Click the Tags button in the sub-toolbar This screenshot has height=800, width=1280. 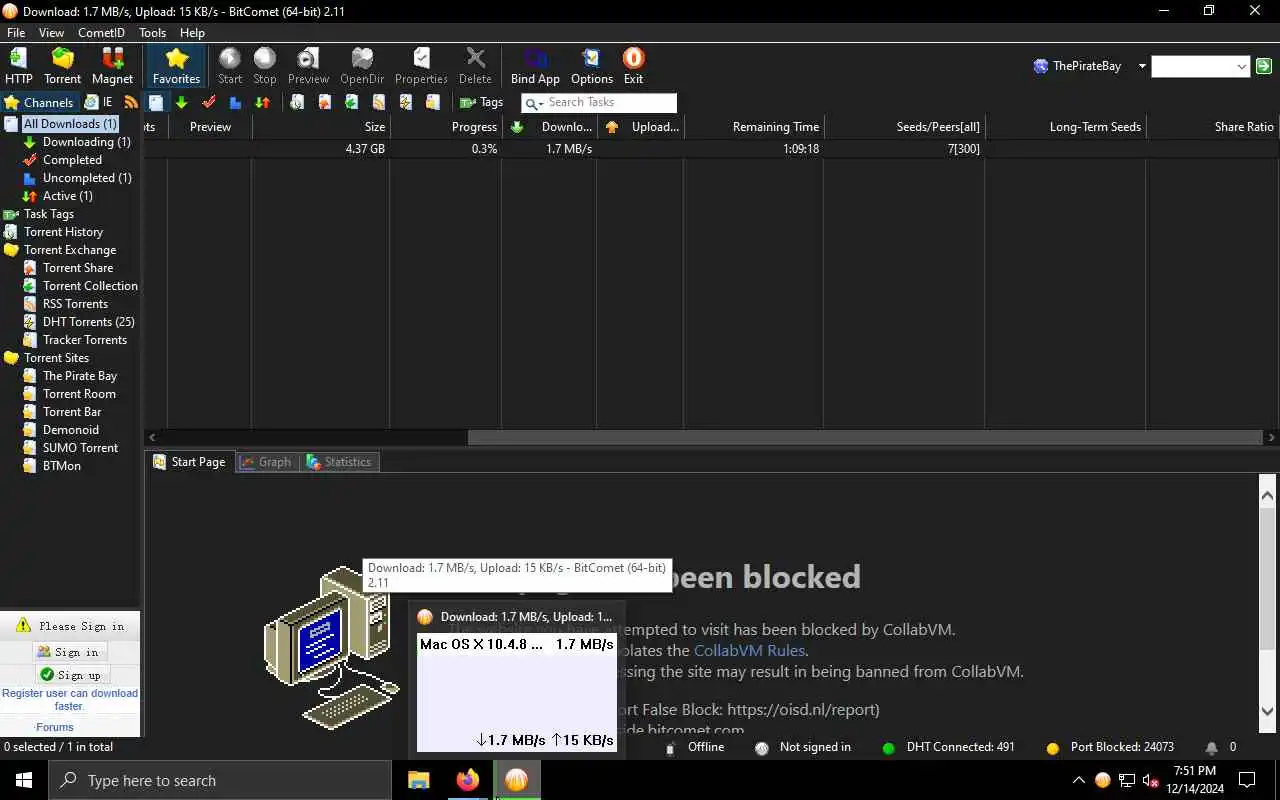point(481,102)
